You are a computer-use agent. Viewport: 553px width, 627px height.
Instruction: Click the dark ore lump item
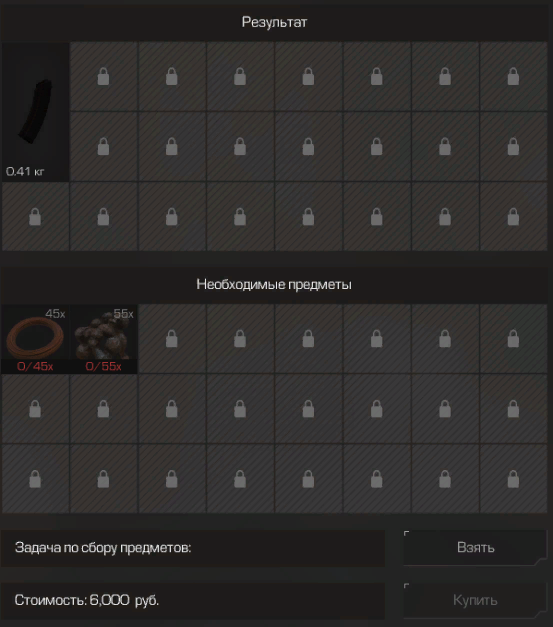coord(104,338)
